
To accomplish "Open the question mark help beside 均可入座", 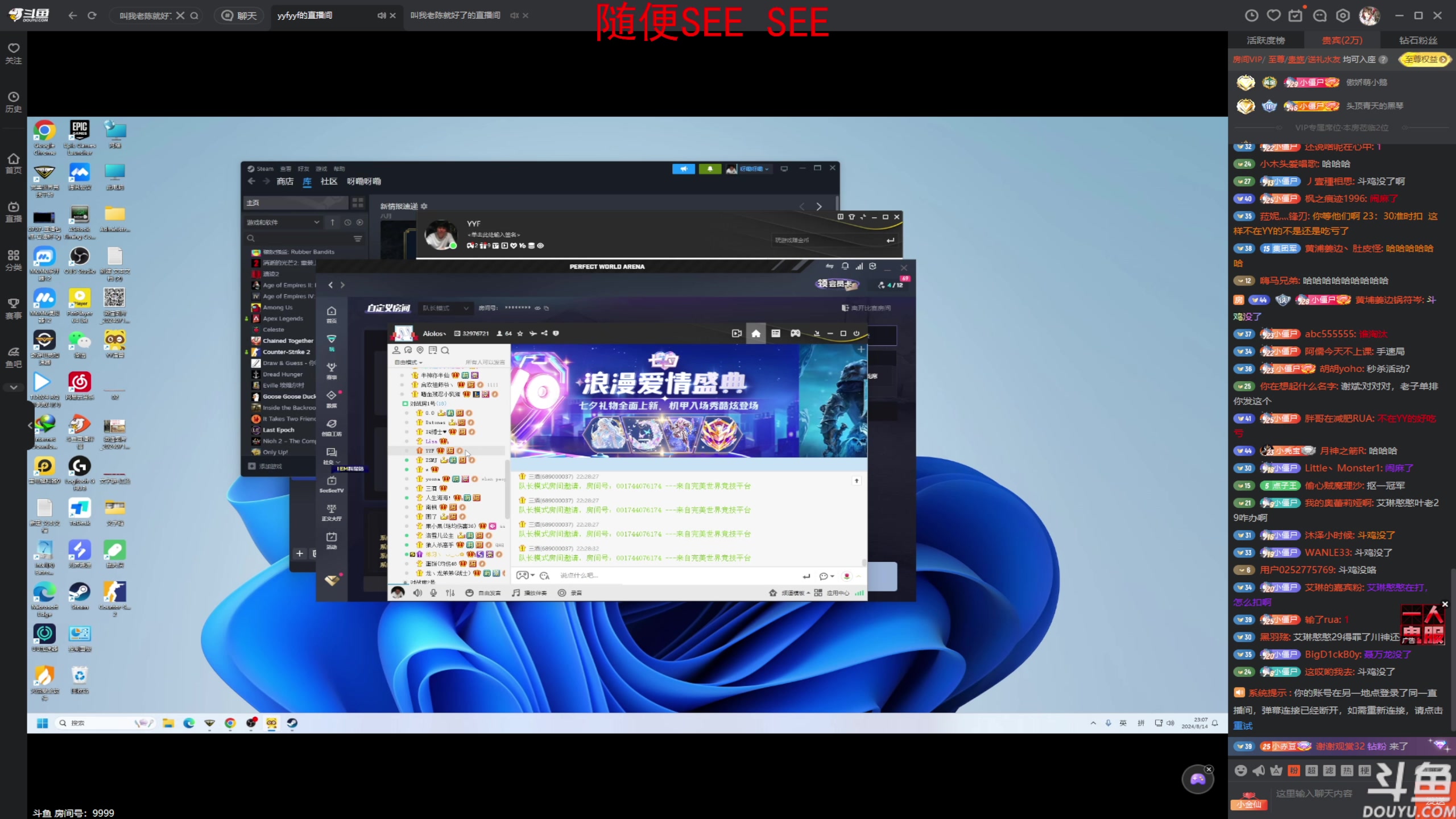I will pos(1383,60).
